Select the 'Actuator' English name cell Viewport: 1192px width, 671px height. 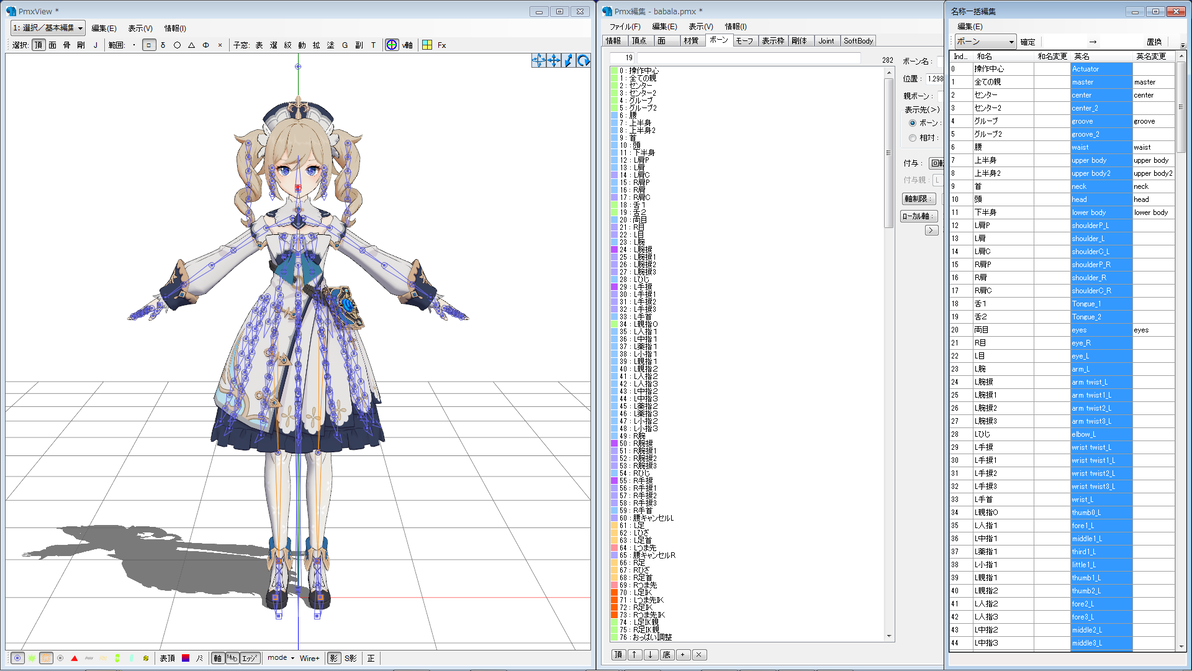click(x=1101, y=69)
